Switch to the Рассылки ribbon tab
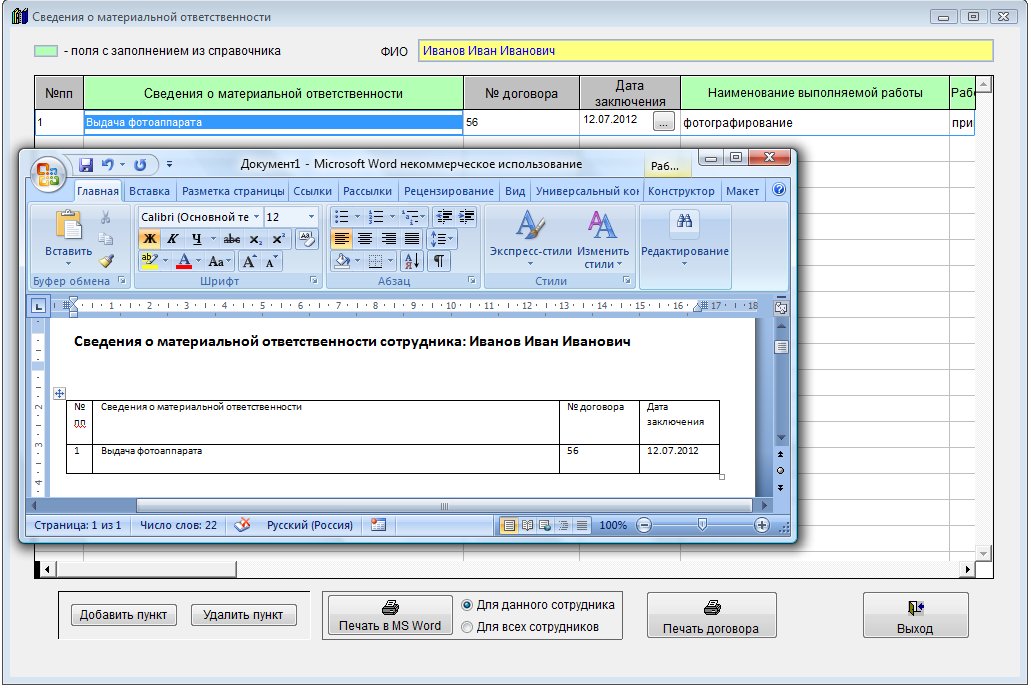Image resolution: width=1031 pixels, height=688 pixels. pos(368,191)
